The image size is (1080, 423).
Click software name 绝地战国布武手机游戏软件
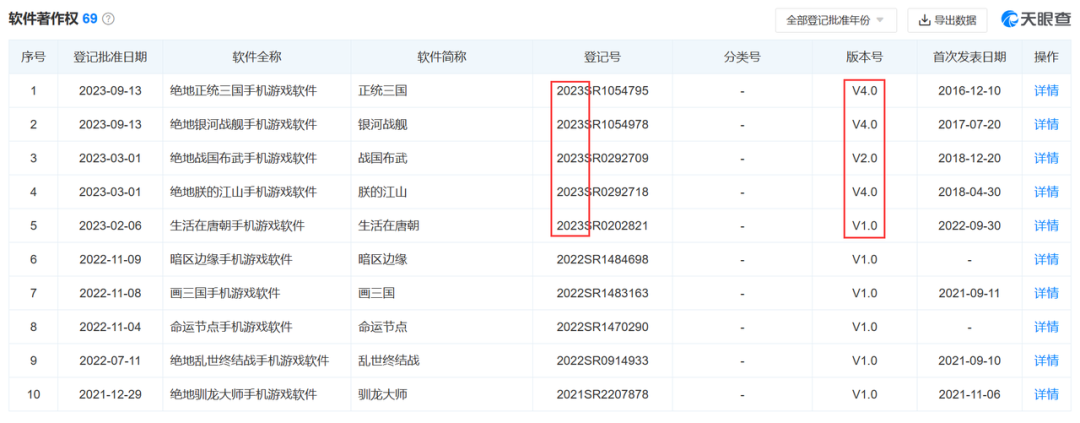[x=244, y=158]
